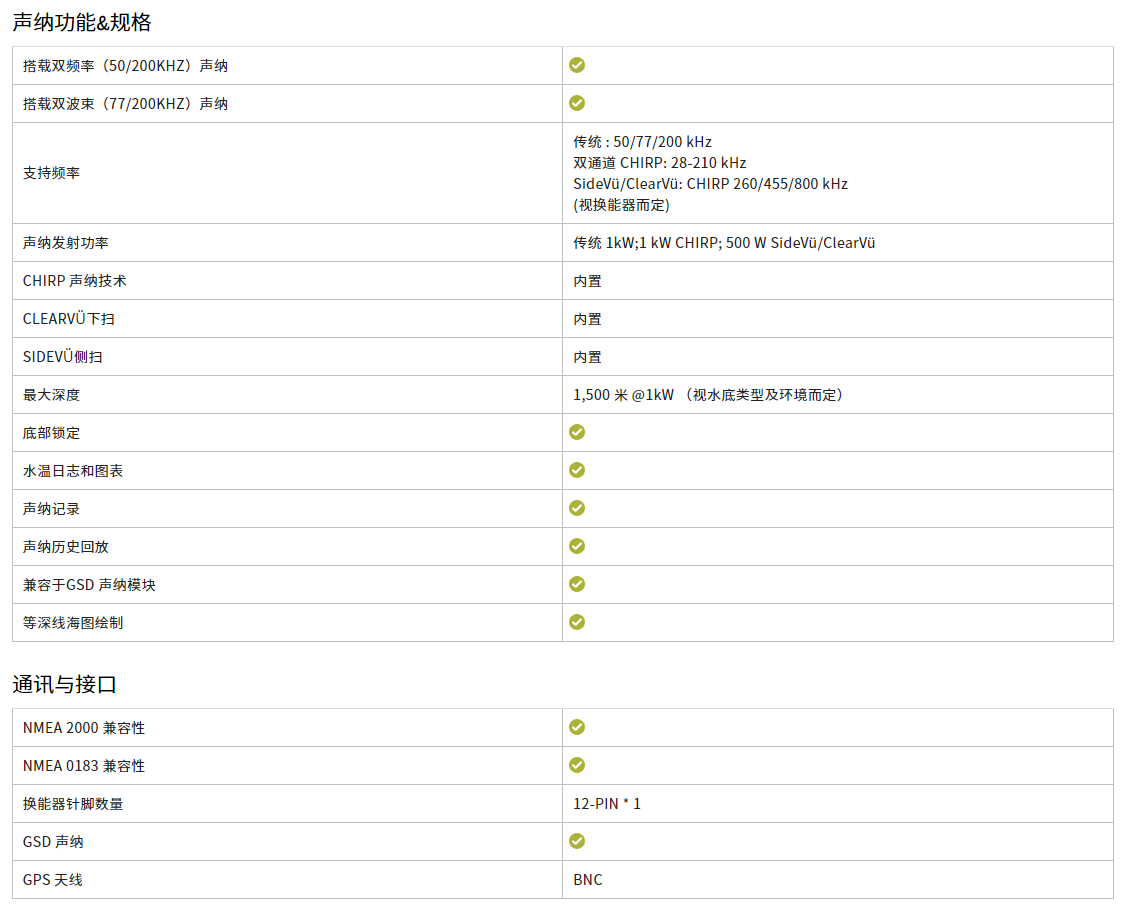This screenshot has height=916, width=1141.
Task: Click the NMEA 0183 兼容性 checkmark
Action: tap(577, 765)
